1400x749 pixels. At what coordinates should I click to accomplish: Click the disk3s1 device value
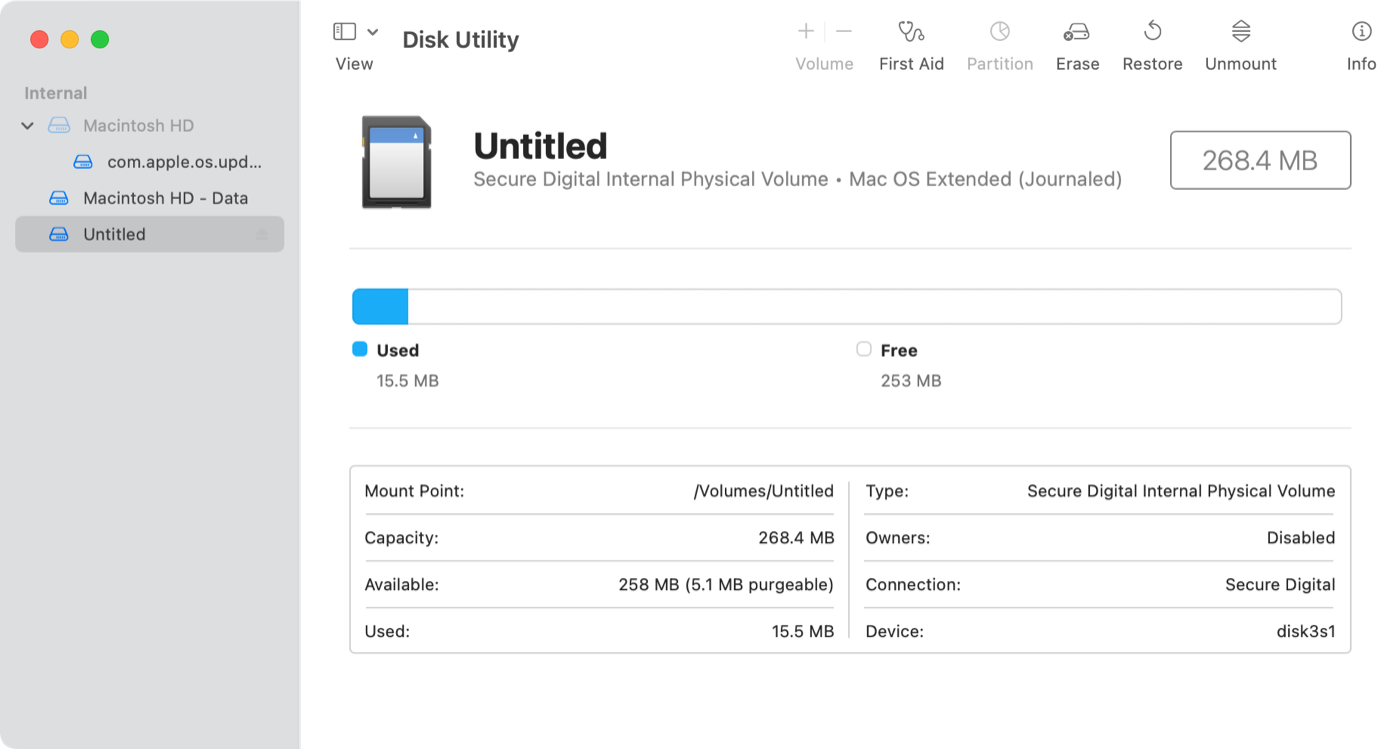click(1306, 631)
